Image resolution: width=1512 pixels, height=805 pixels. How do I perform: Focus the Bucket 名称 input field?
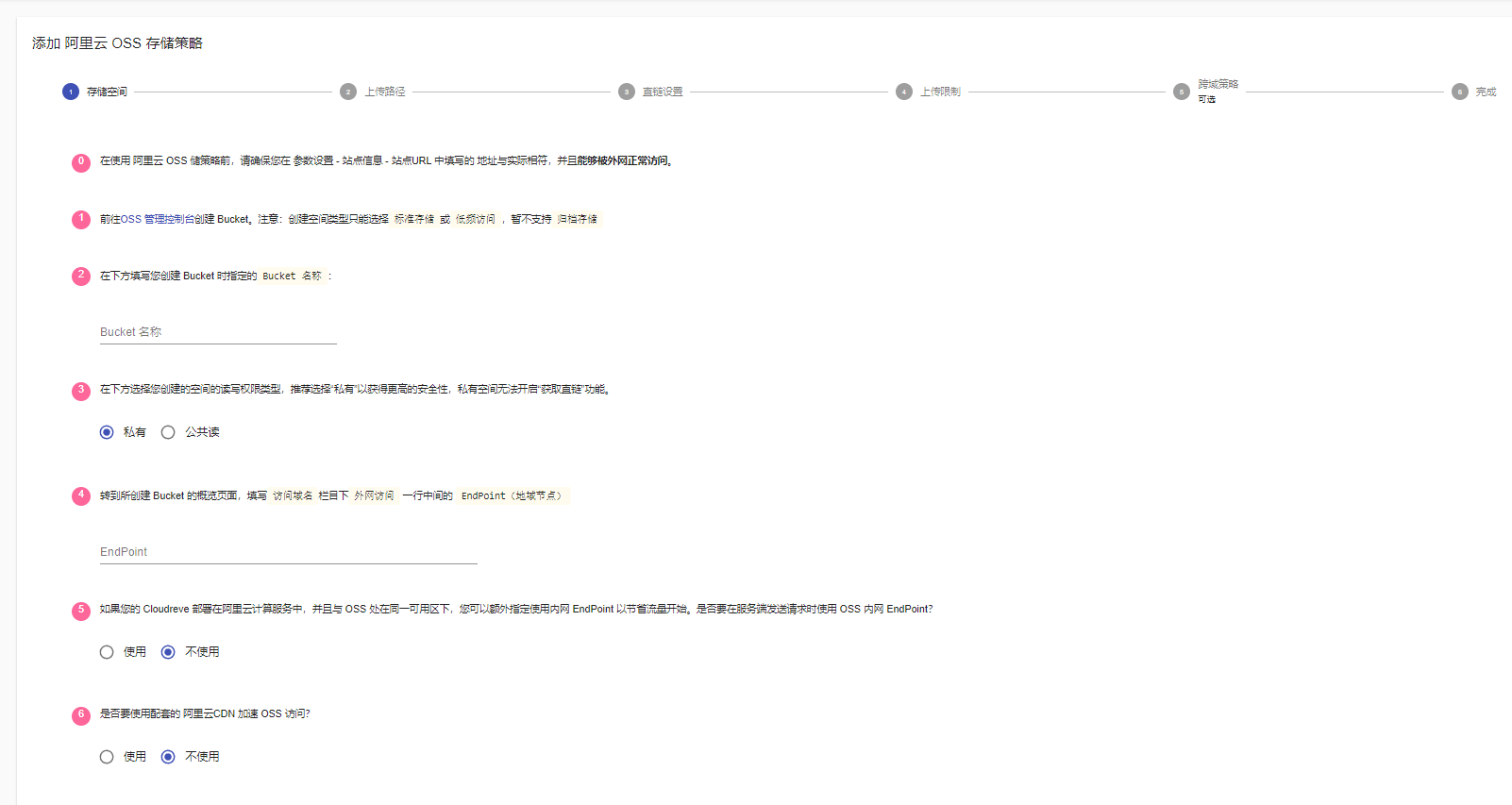click(x=218, y=332)
